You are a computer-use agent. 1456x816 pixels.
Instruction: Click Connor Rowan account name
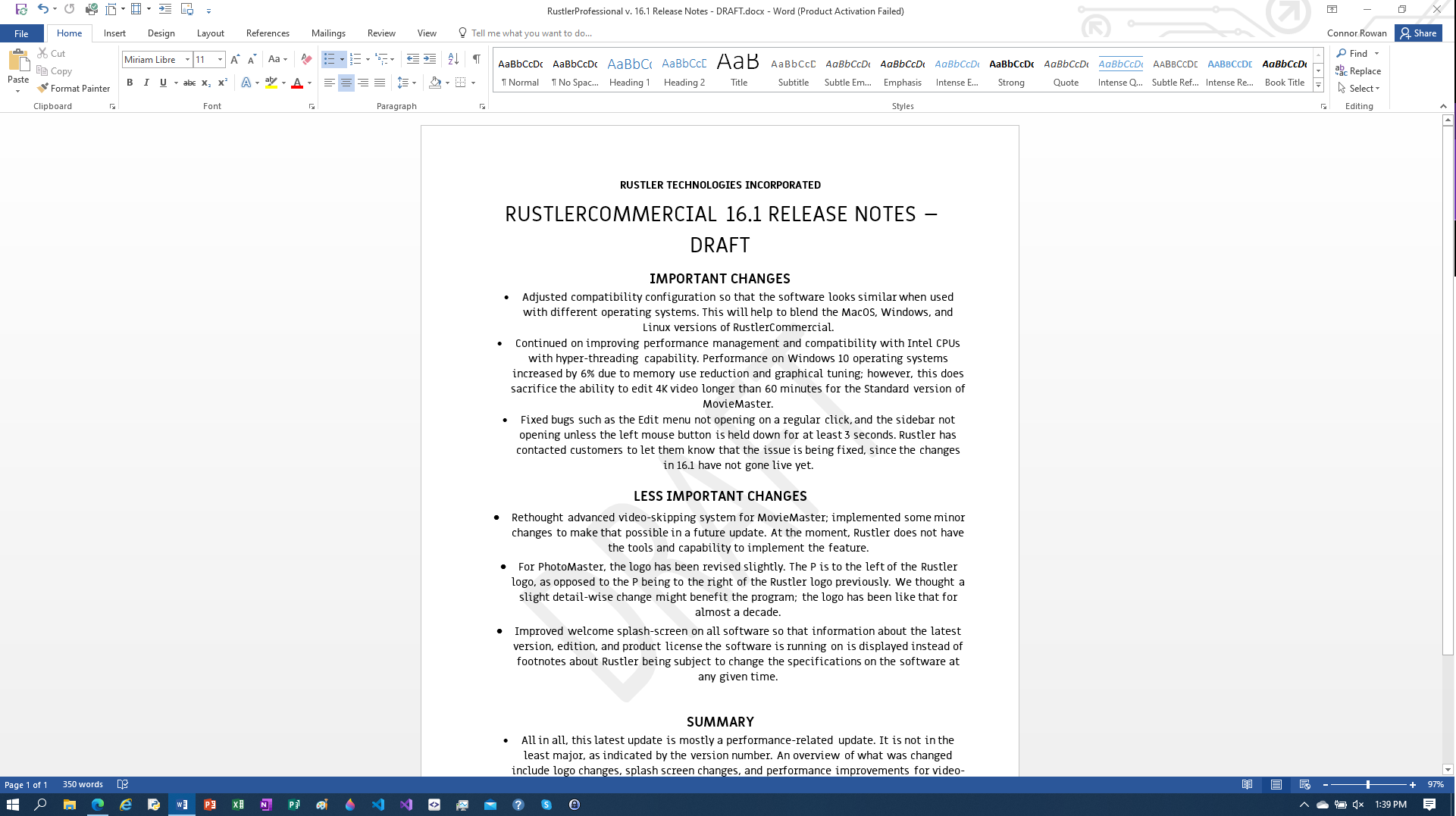point(1357,33)
